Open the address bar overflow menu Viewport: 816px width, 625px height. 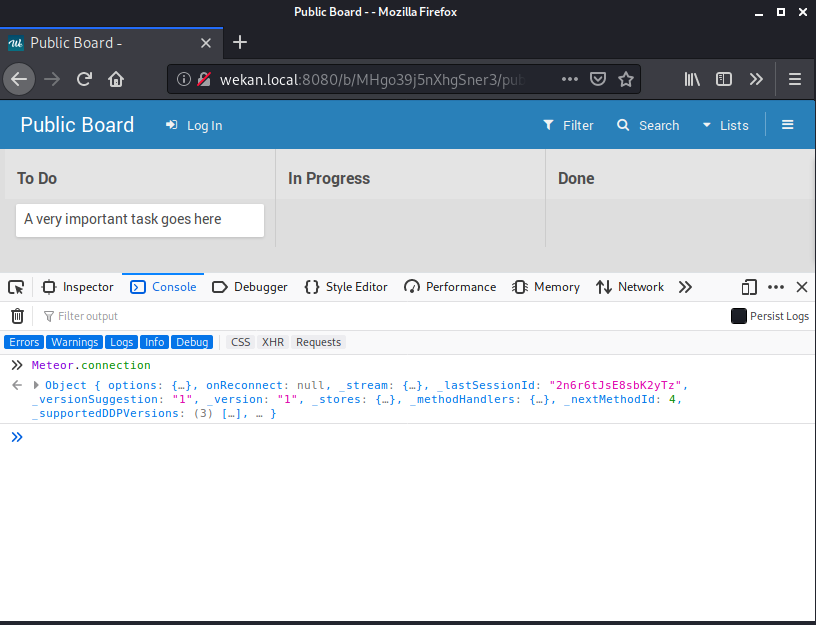pos(570,79)
